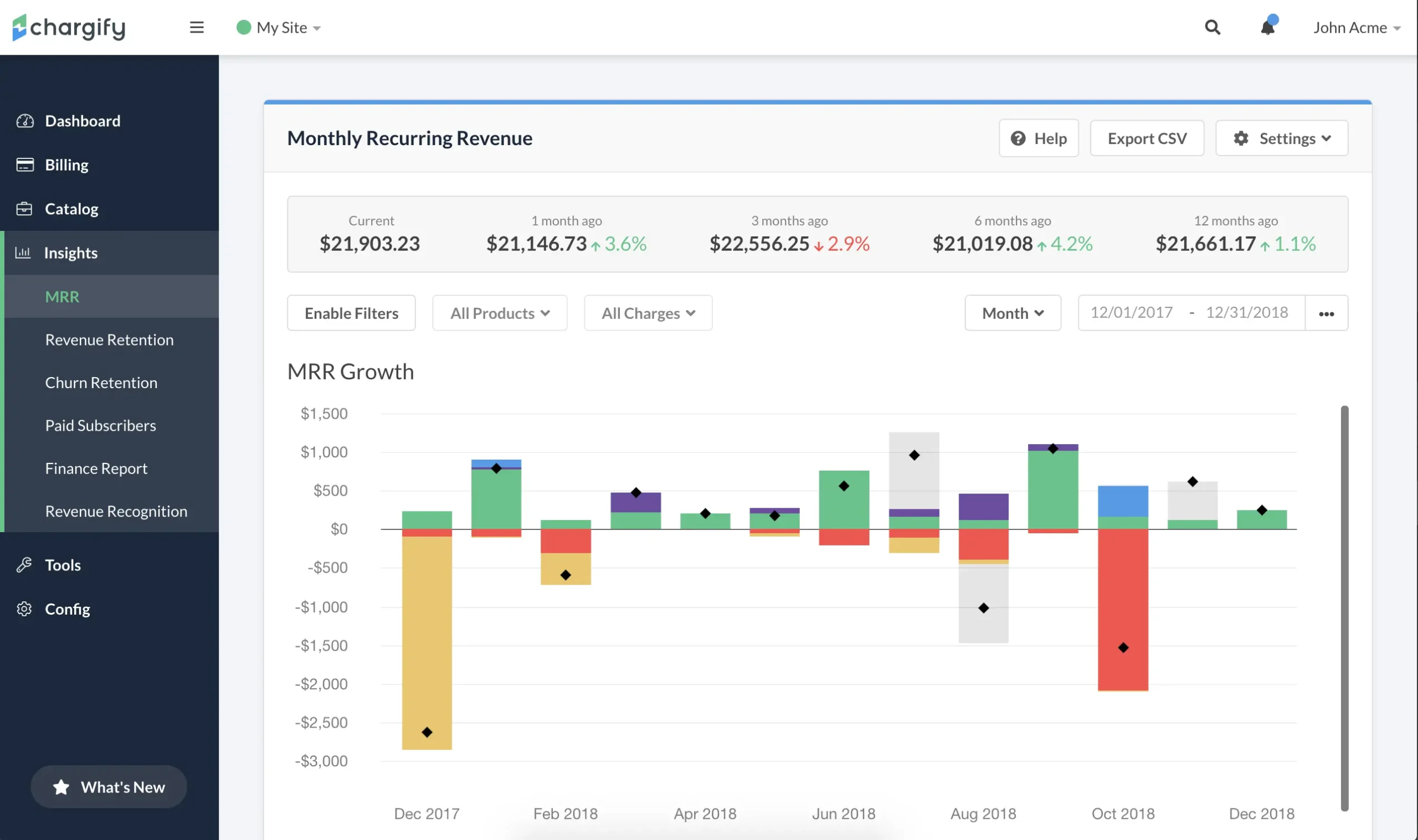Open Catalog in the sidebar
The width and height of the screenshot is (1418, 840).
coord(71,209)
